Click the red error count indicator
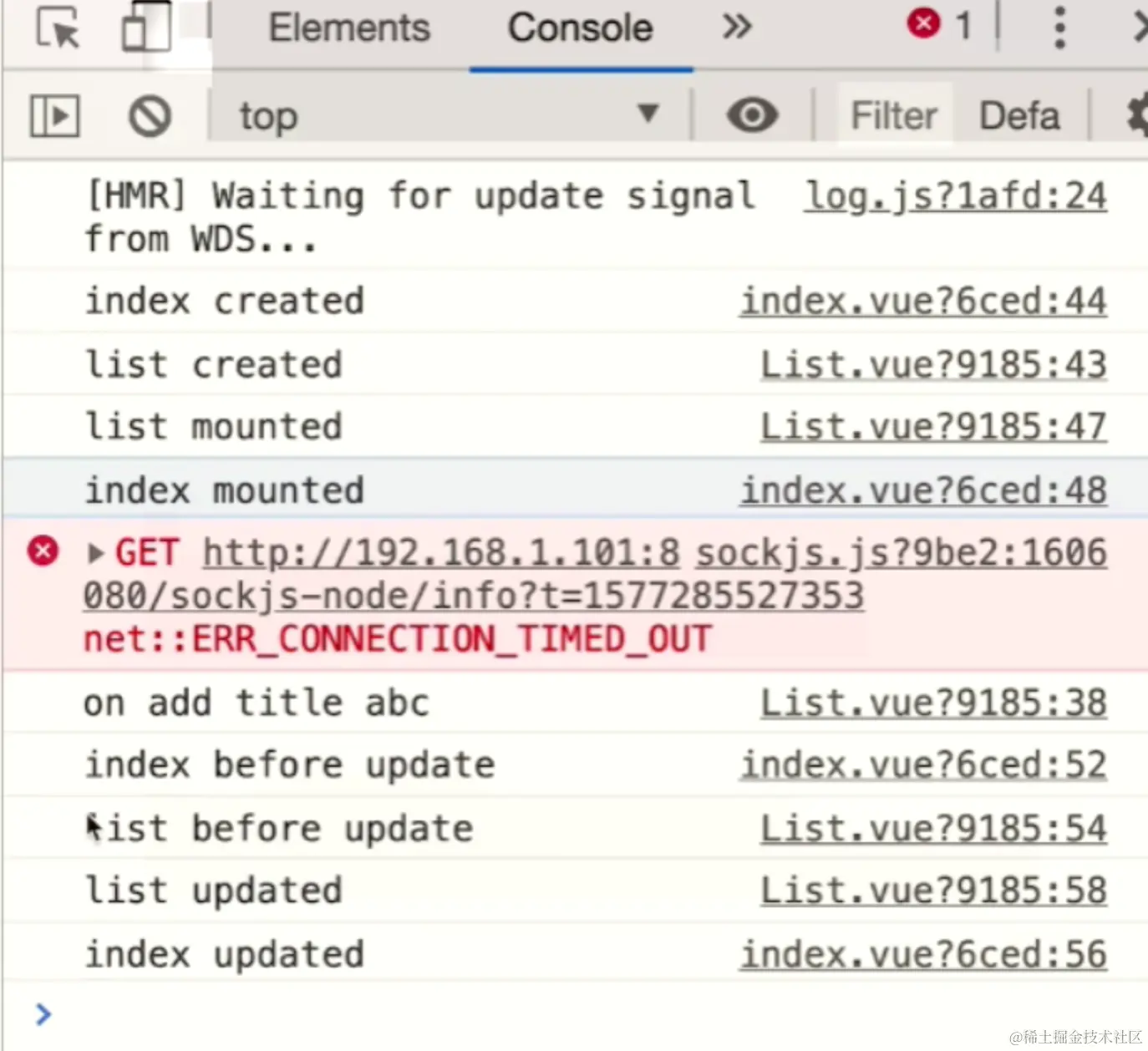Screen dimensions: 1148x1051 940,24
